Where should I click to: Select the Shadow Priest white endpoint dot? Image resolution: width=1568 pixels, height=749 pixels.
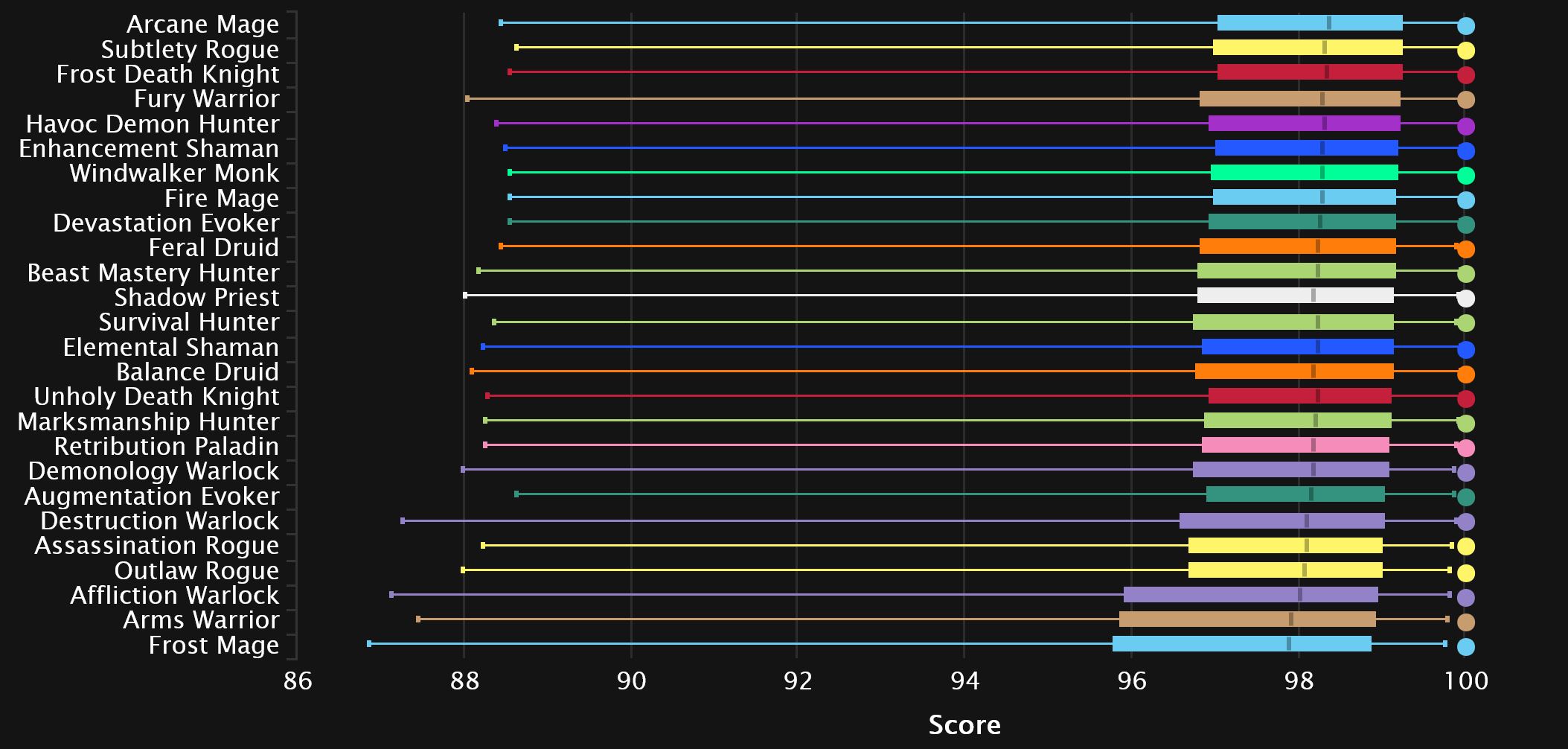[1465, 299]
